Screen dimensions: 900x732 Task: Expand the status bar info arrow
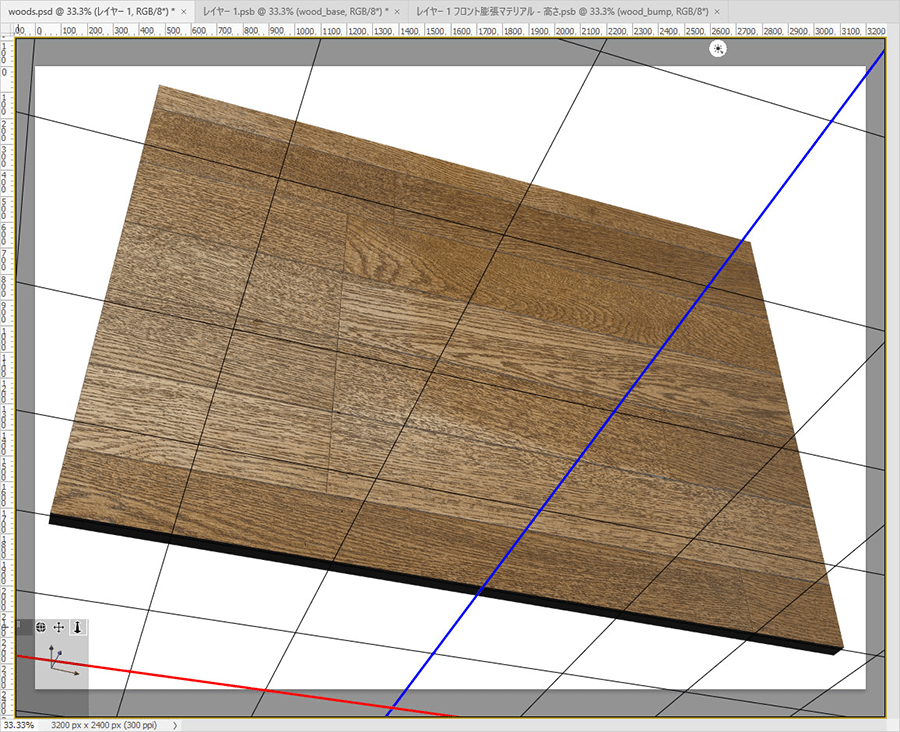click(x=175, y=725)
